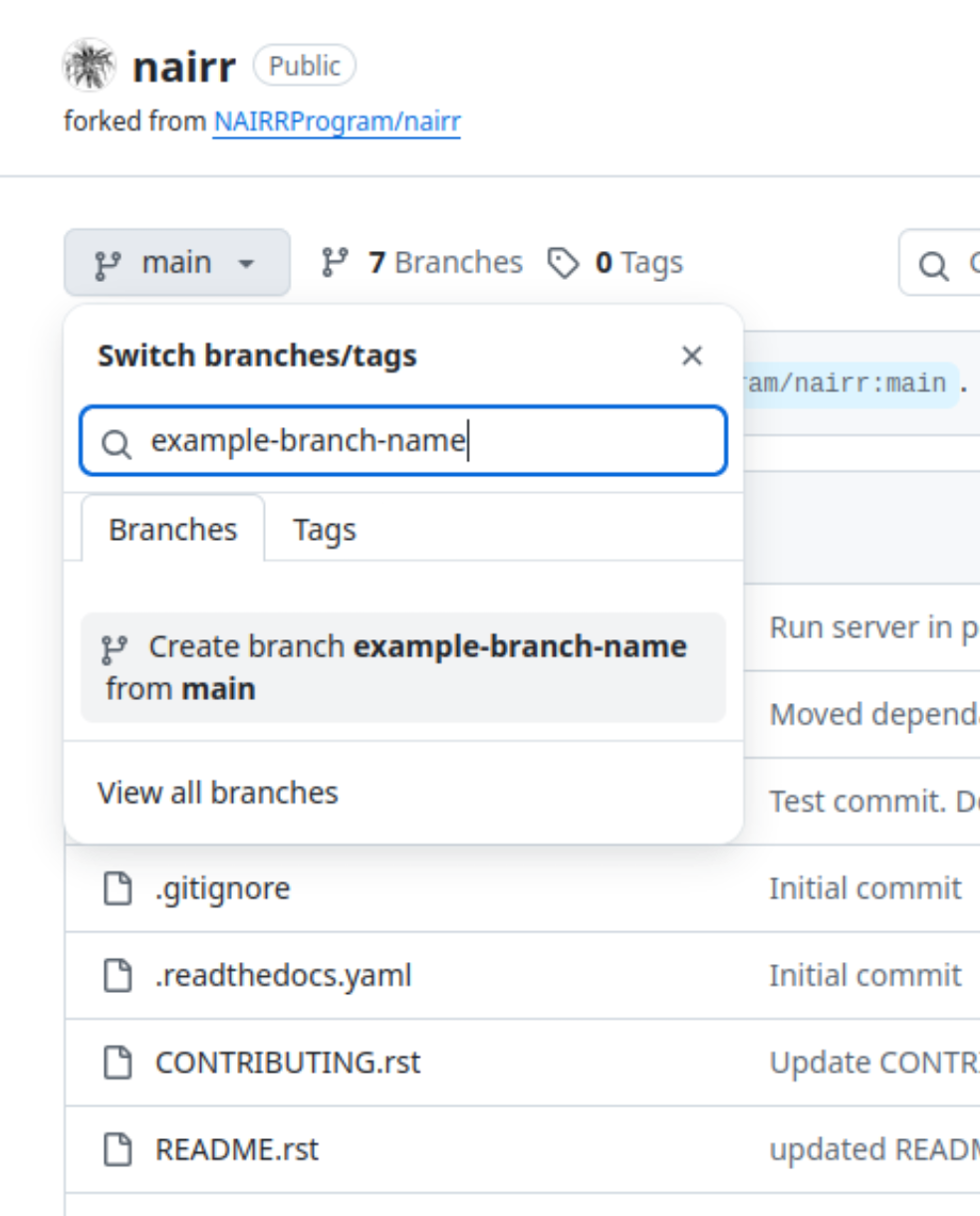Click the branch search input field
The image size is (980, 1216).
pyautogui.click(x=403, y=440)
